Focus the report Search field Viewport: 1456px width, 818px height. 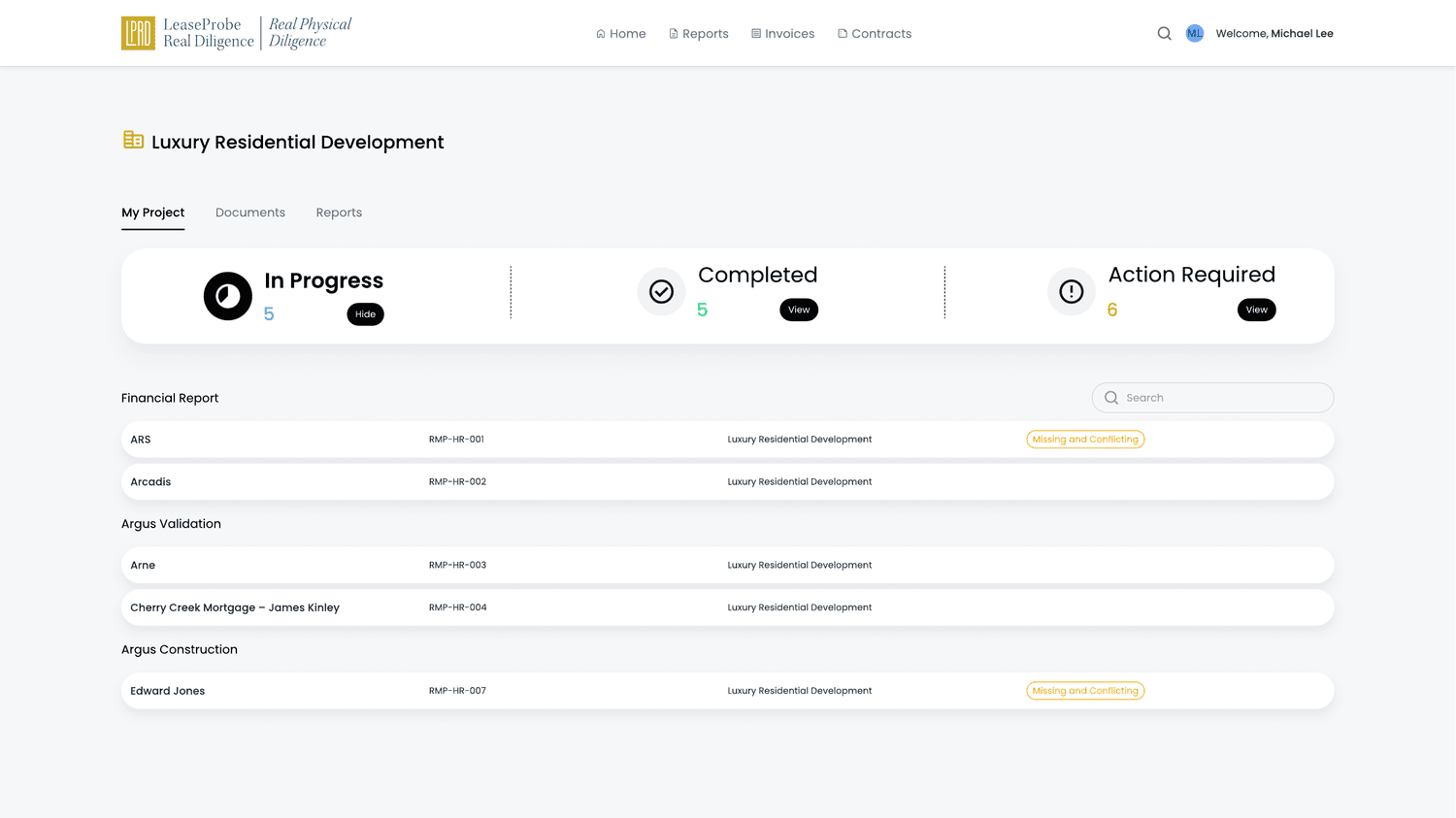pos(1213,398)
